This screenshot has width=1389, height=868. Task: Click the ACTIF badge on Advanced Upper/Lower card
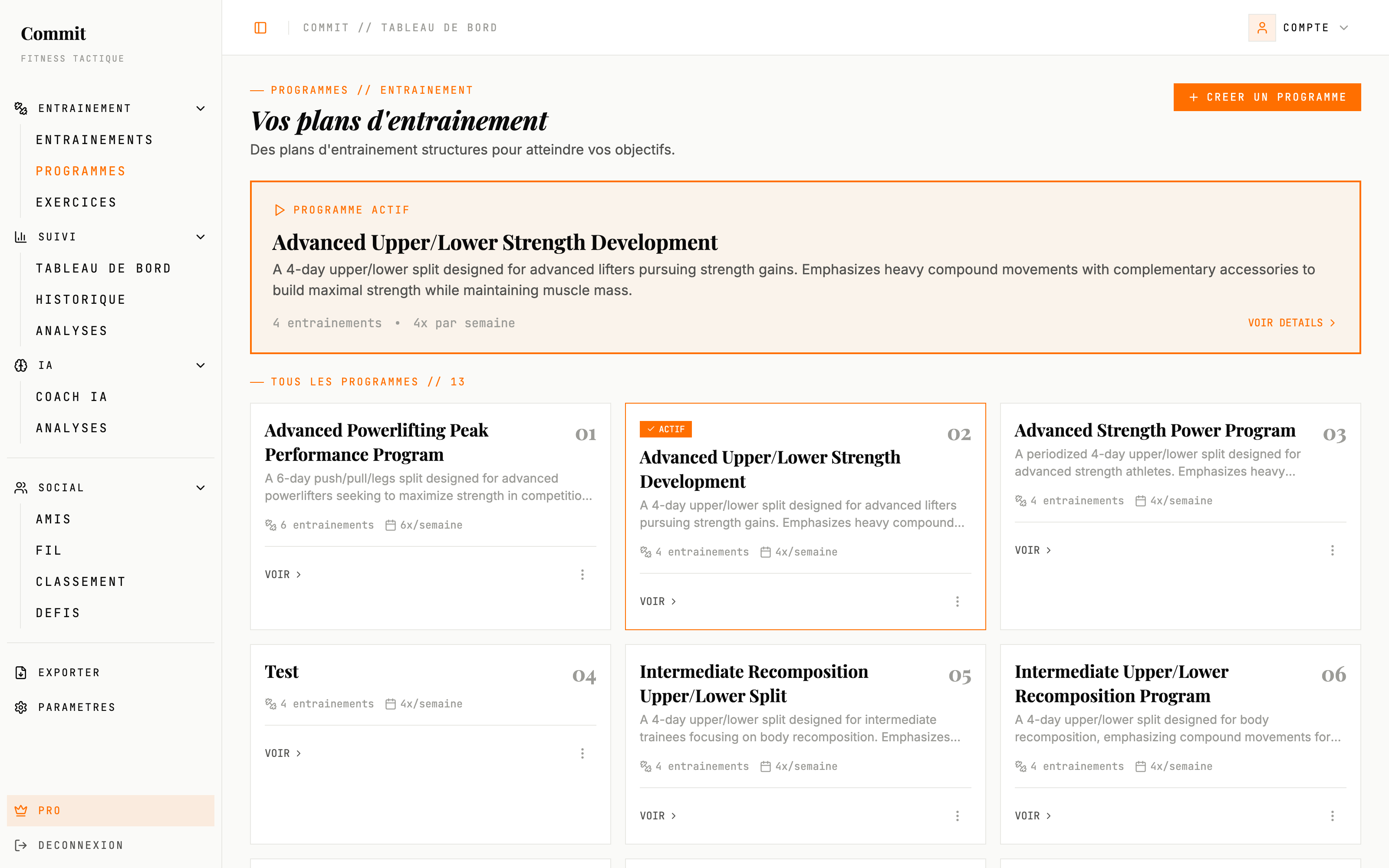point(666,429)
